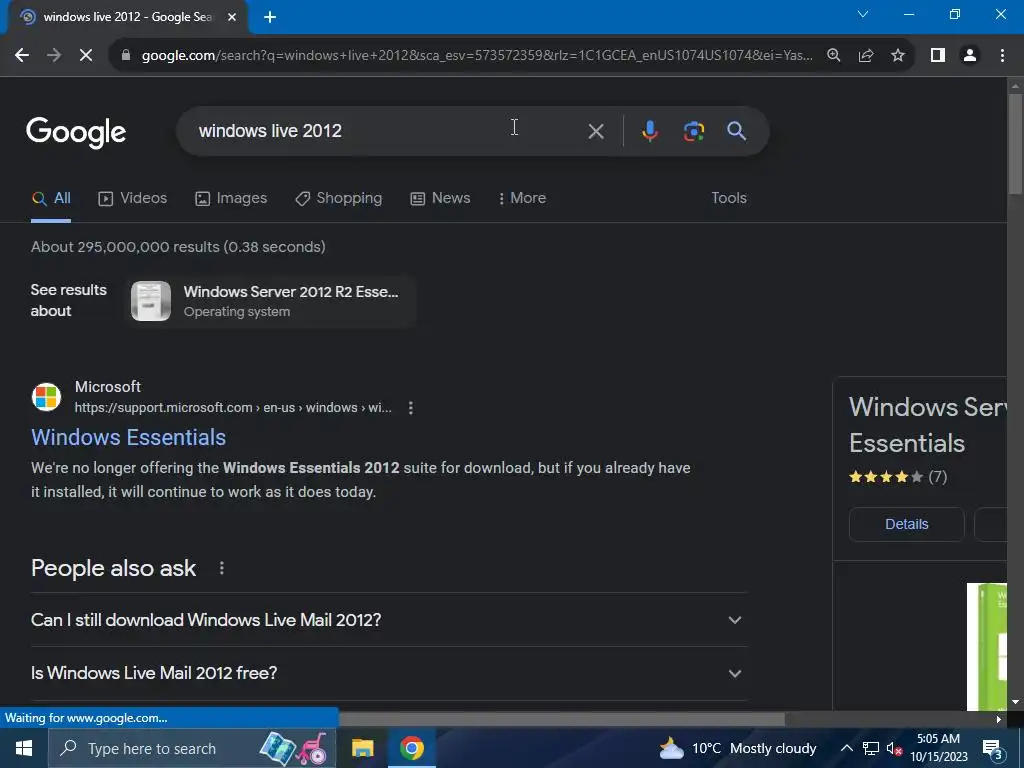The width and height of the screenshot is (1024, 768).
Task: Open the Windows Essentials result link
Action: click(129, 438)
